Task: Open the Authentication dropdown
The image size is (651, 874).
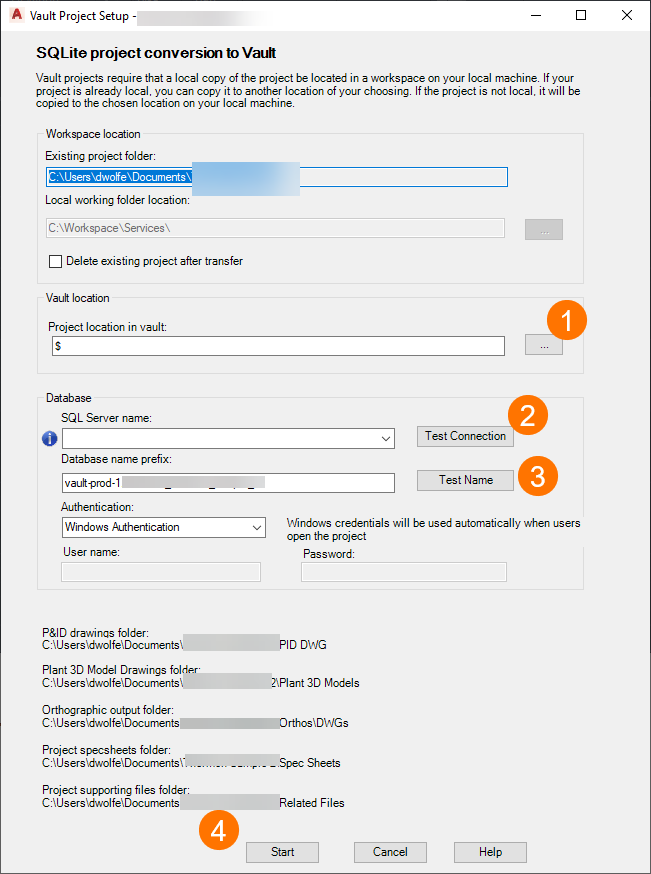Action: (257, 527)
